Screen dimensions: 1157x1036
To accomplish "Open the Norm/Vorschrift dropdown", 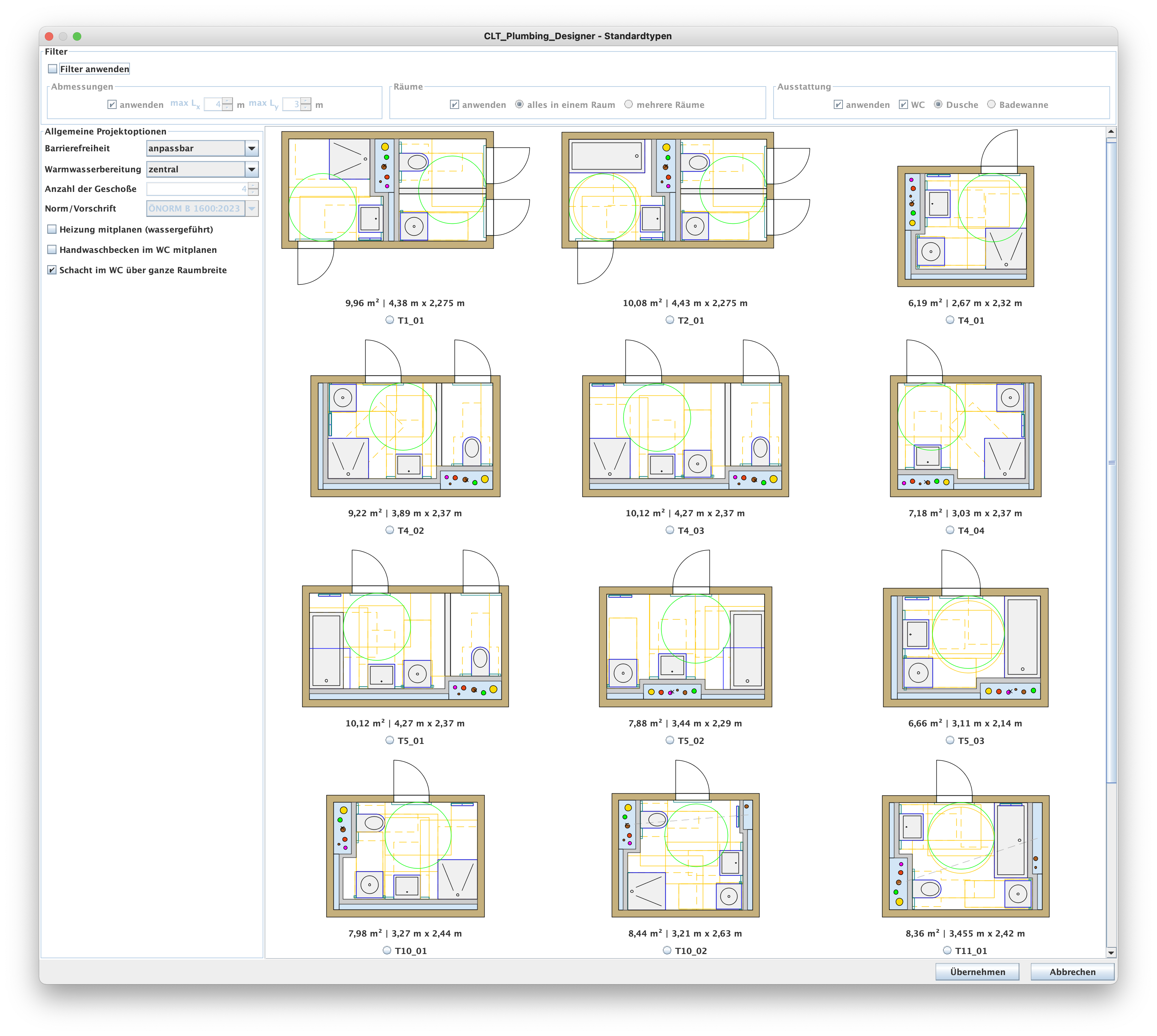I will click(x=251, y=209).
